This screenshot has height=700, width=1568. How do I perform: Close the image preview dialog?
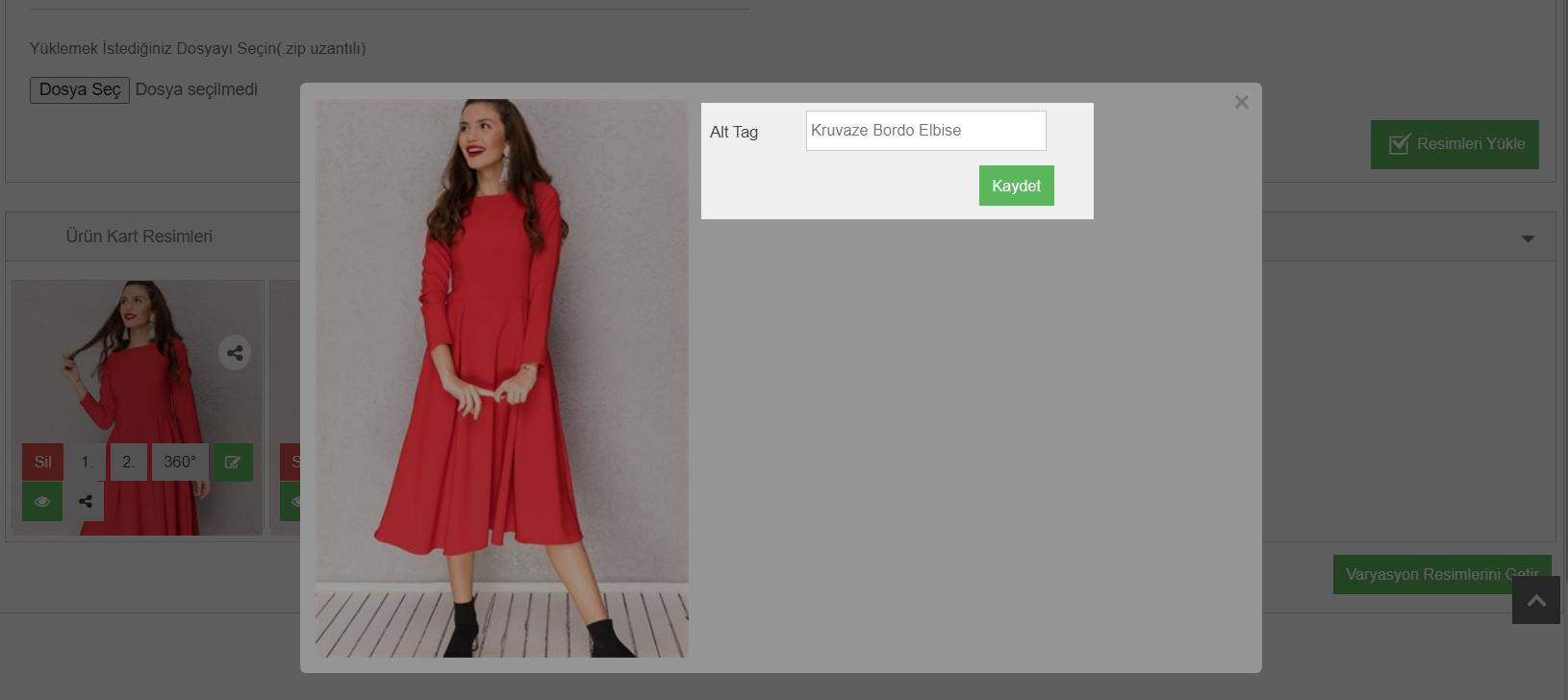click(1241, 102)
